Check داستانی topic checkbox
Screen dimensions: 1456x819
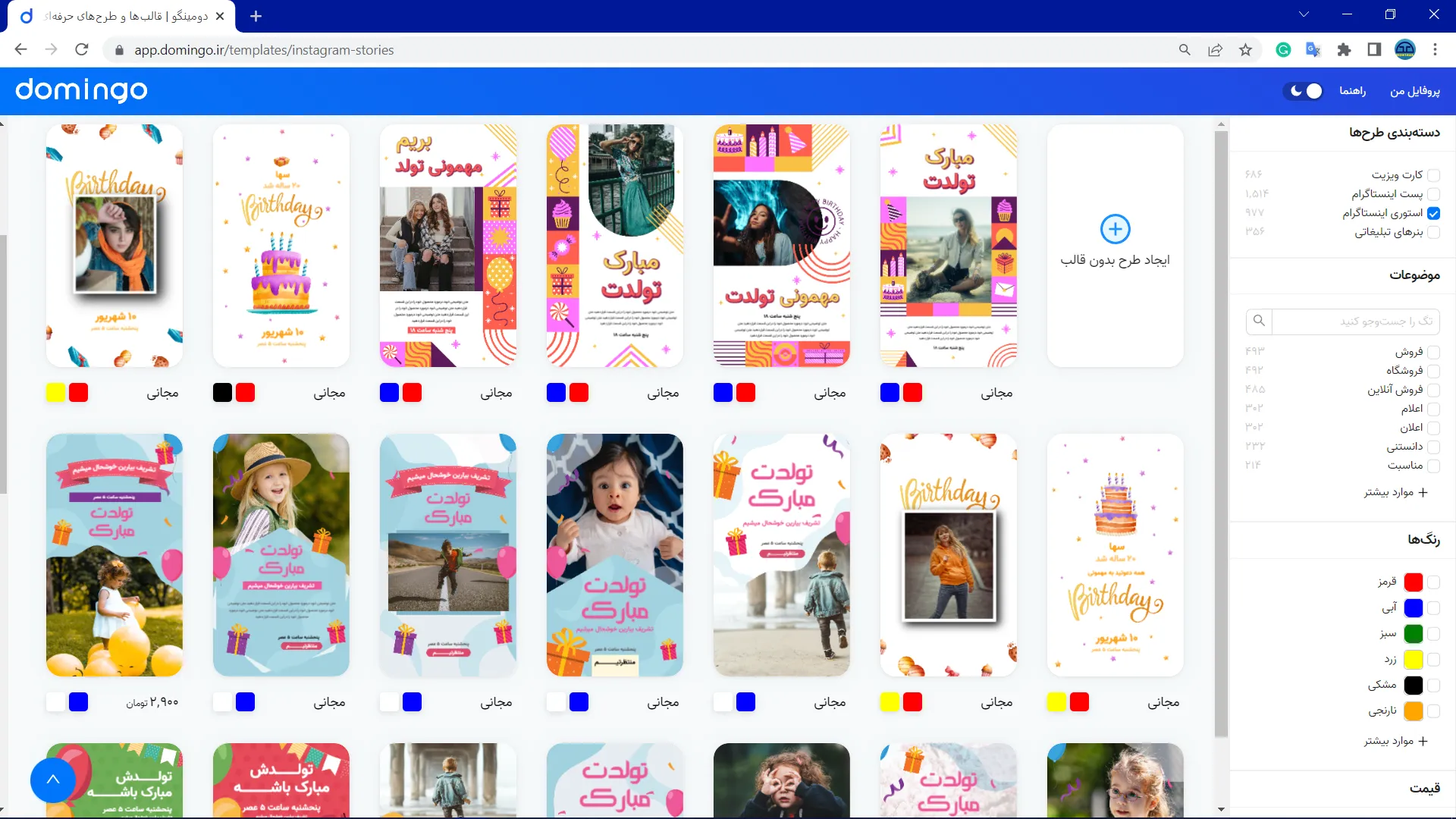(1433, 447)
